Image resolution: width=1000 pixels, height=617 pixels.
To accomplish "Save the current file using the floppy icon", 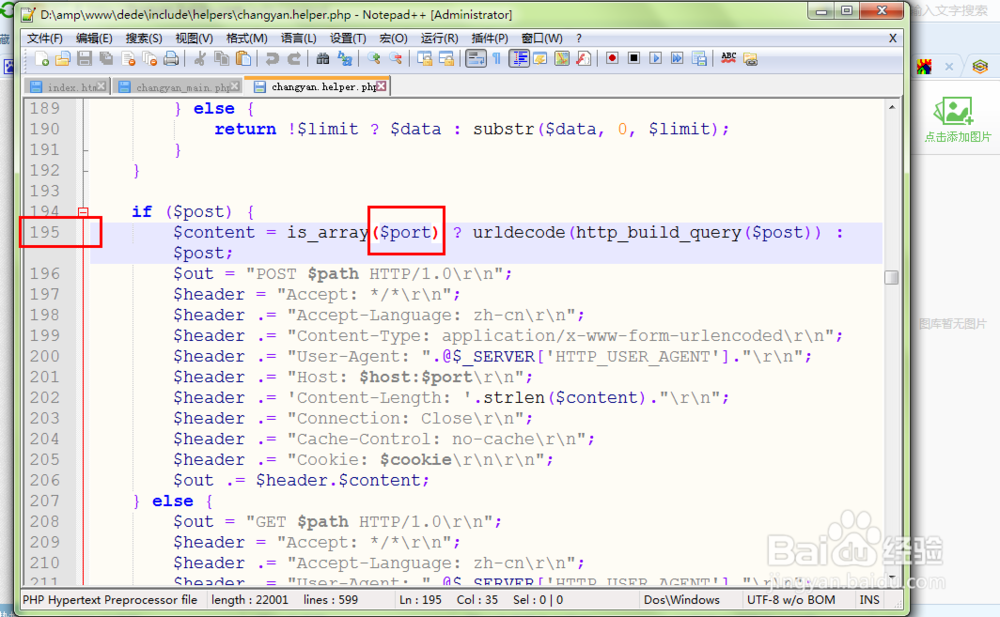I will (x=85, y=59).
